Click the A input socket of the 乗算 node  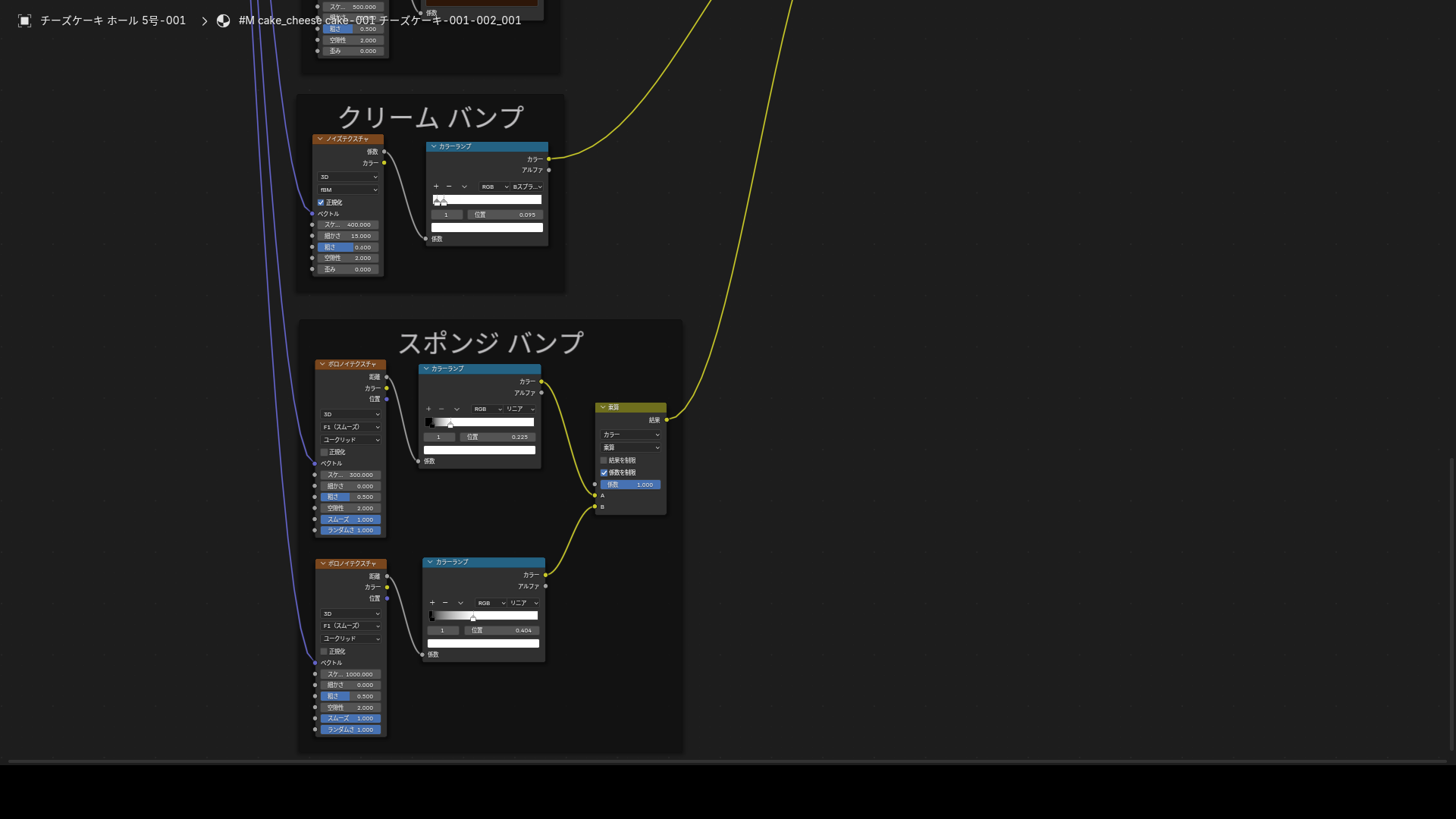tap(595, 495)
